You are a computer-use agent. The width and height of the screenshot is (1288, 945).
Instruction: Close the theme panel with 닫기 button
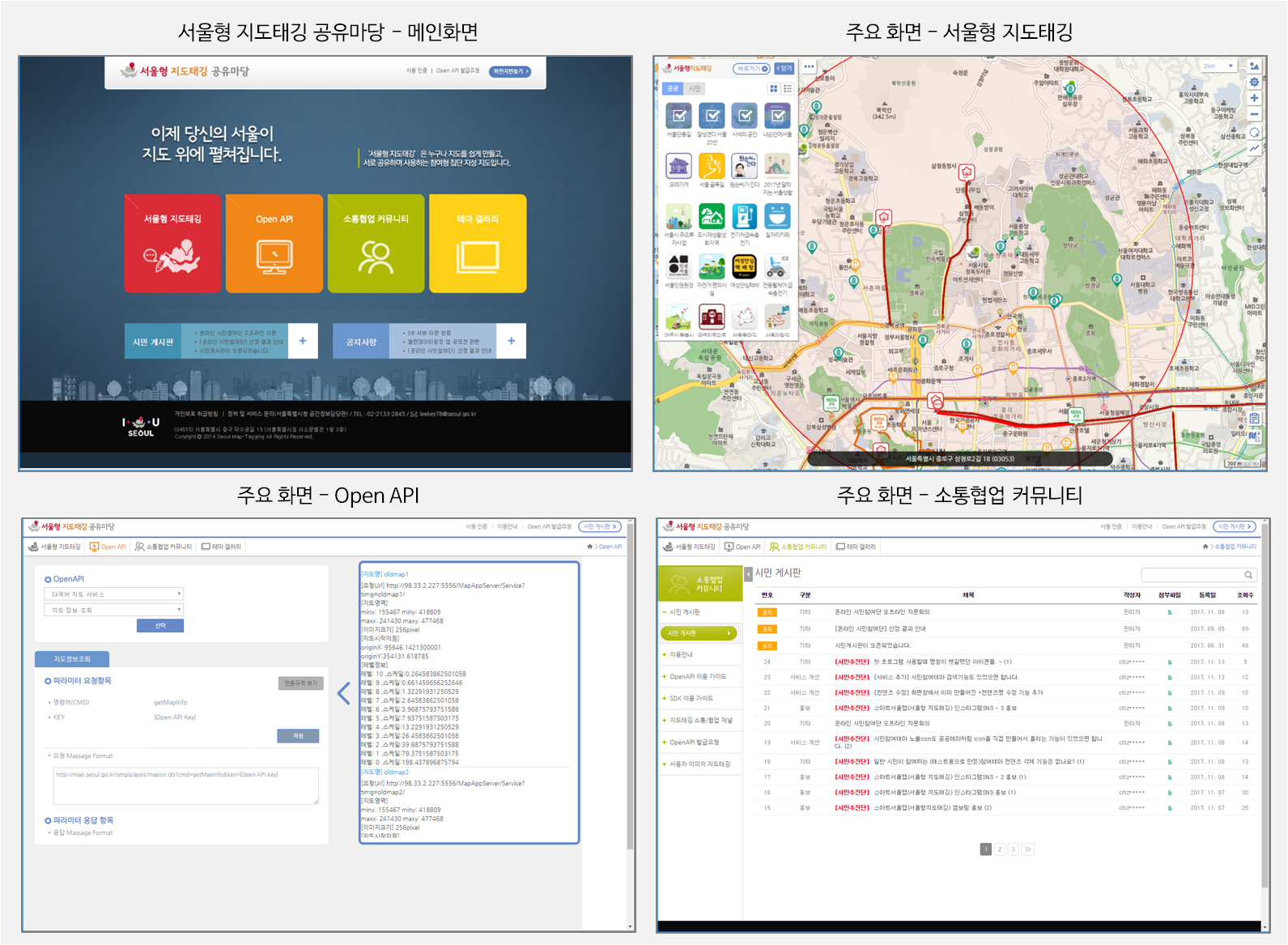pyautogui.click(x=784, y=69)
